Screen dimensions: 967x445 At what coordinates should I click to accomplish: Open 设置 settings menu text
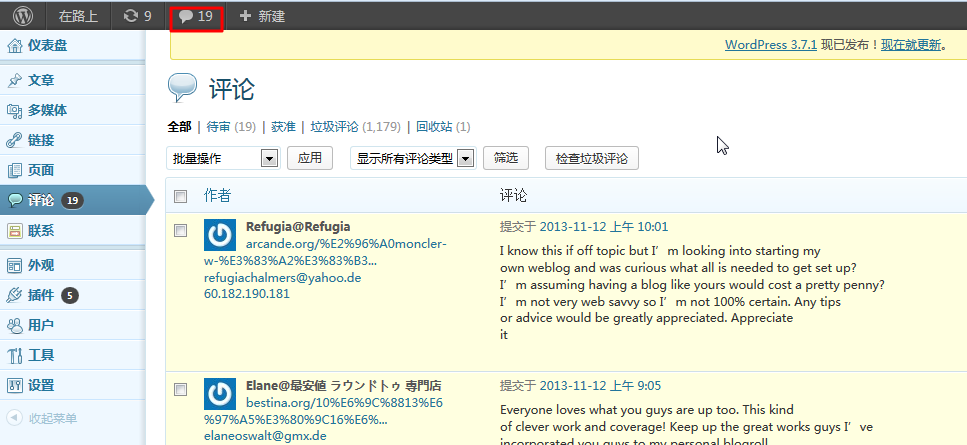[x=41, y=386]
